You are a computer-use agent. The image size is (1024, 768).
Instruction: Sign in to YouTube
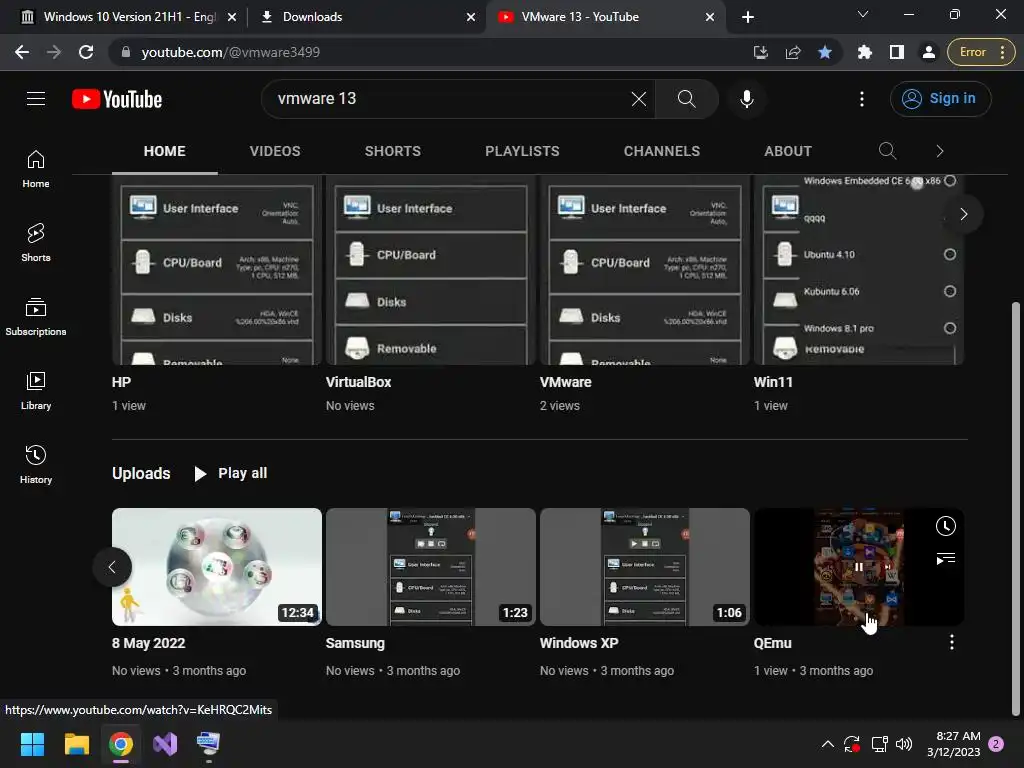coord(940,99)
